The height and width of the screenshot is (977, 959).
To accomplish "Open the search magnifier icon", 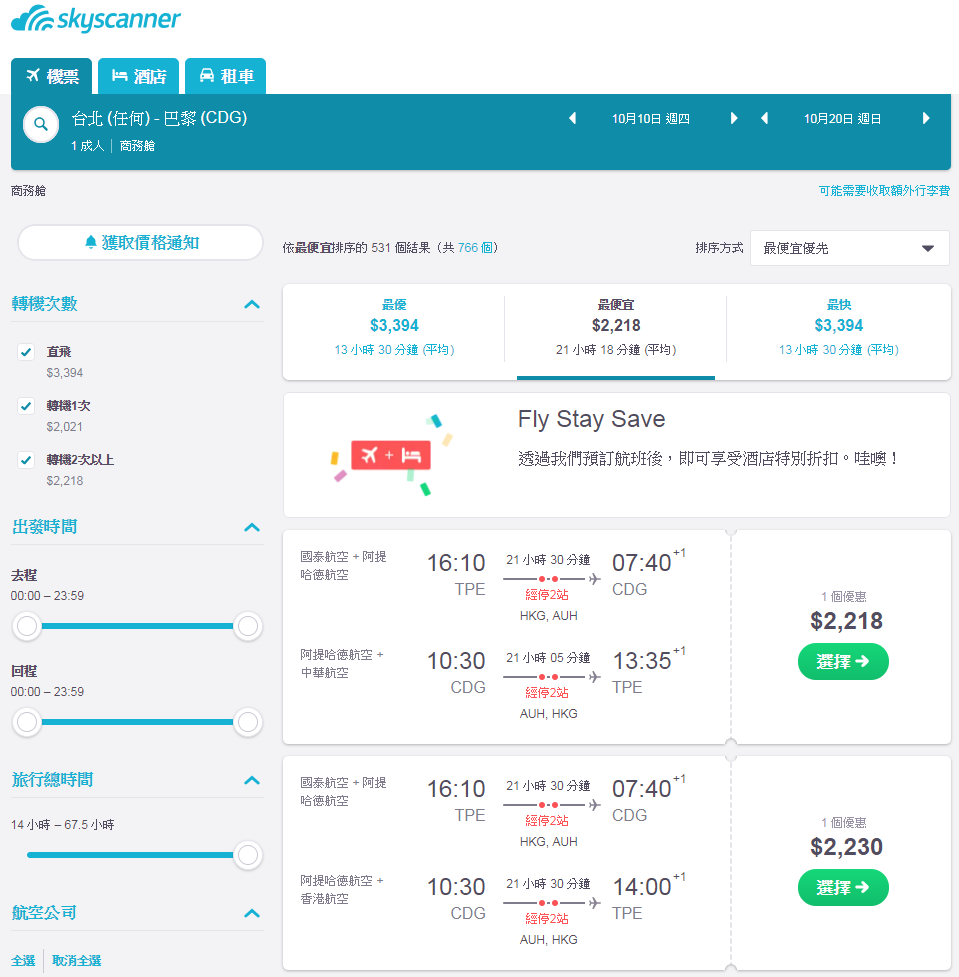I will coord(41,125).
